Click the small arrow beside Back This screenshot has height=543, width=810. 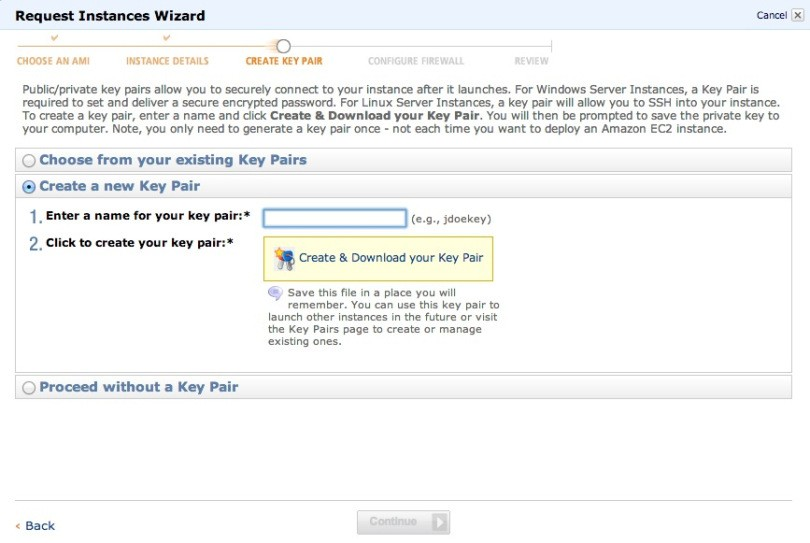pos(18,526)
